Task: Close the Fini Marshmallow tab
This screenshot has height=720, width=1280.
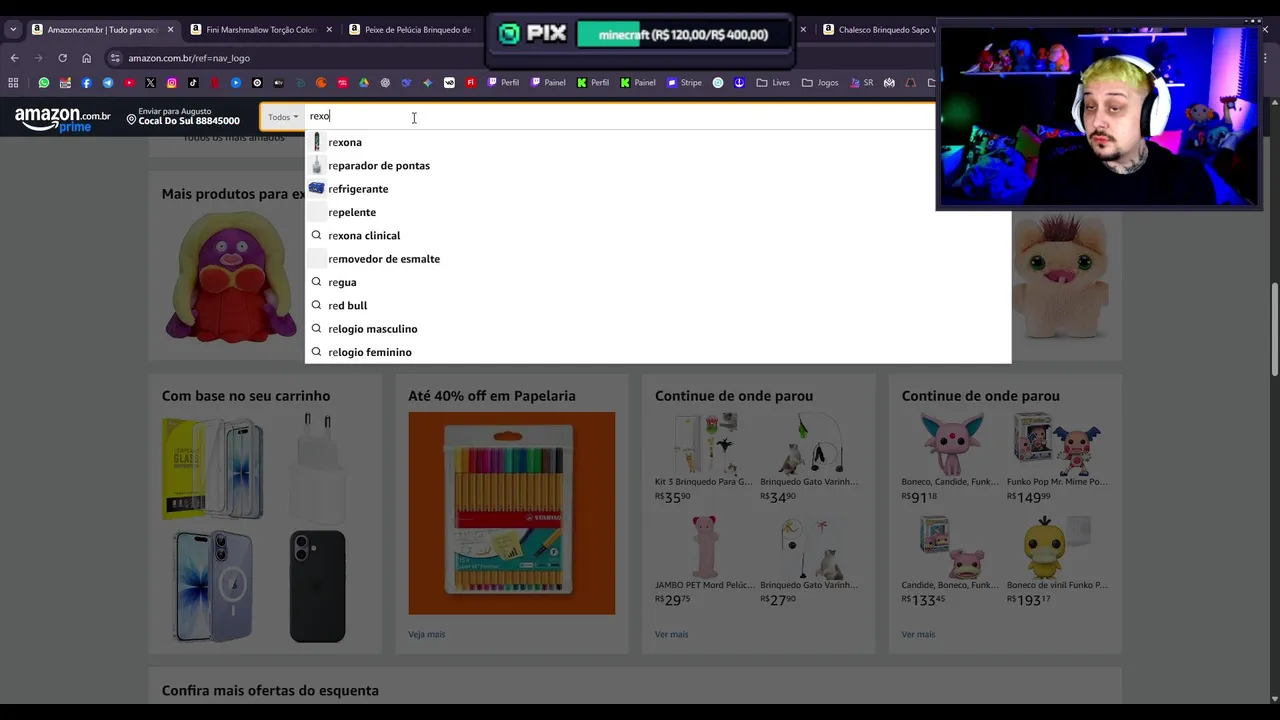Action: tap(329, 30)
